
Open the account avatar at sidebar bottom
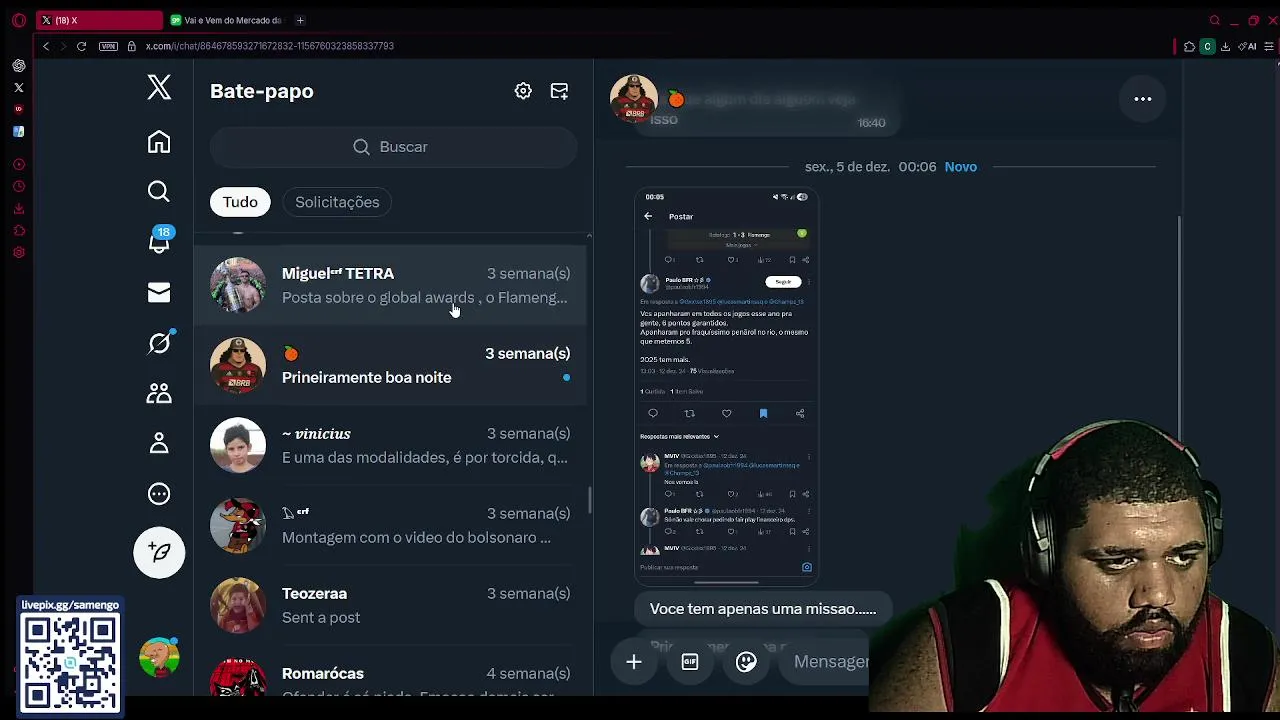point(159,657)
